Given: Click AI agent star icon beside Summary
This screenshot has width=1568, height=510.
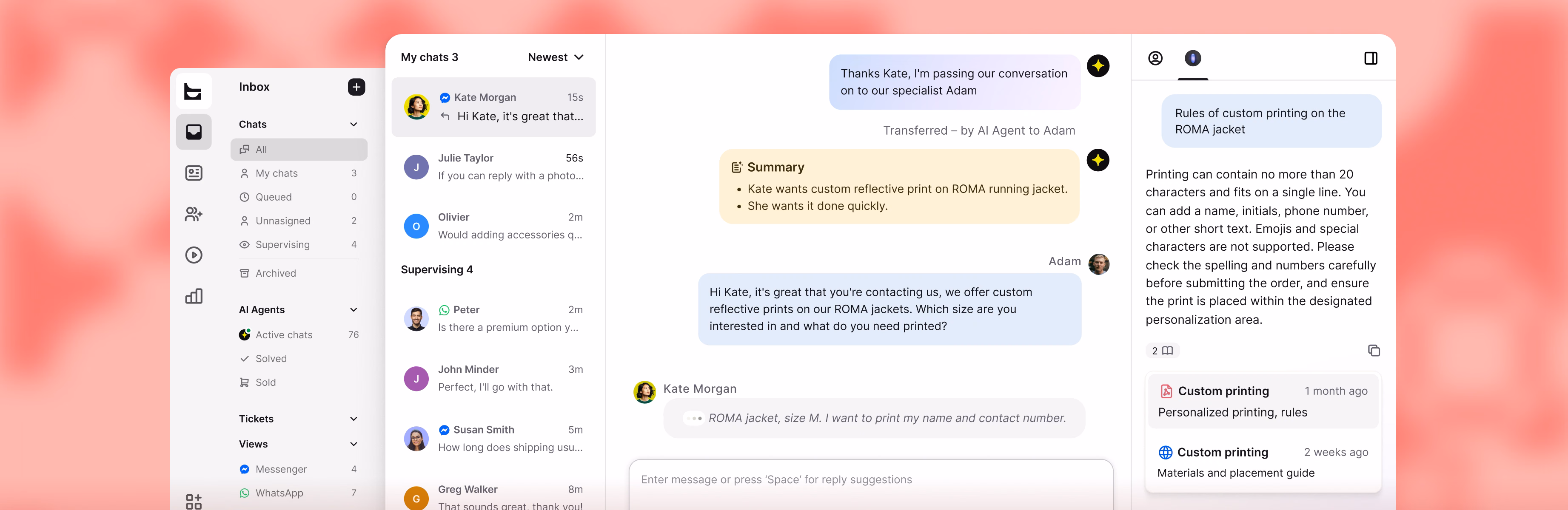Looking at the screenshot, I should [x=1098, y=161].
